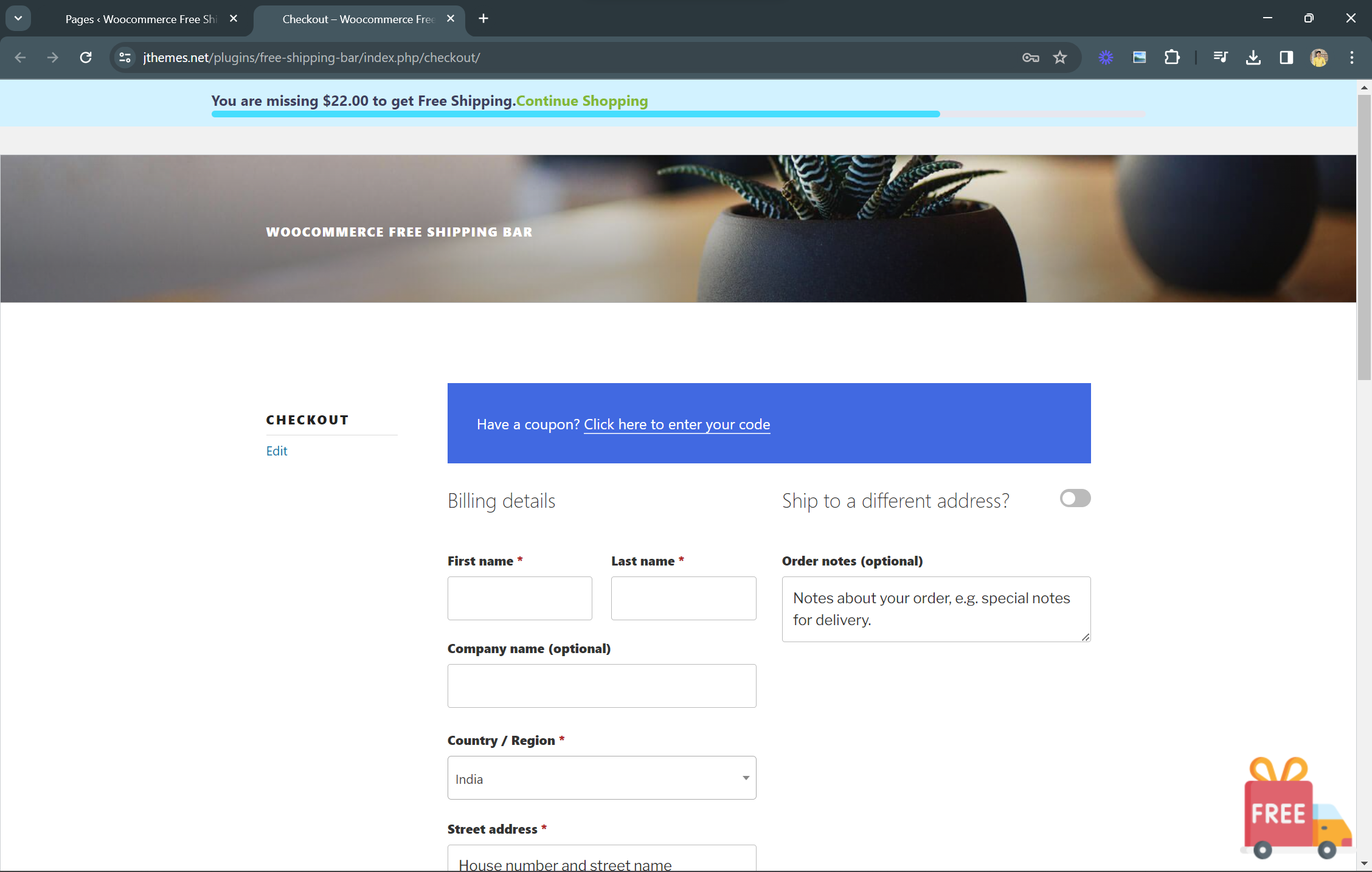Click the FREE delivery truck gift icon
The image size is (1372, 872).
coord(1296,808)
